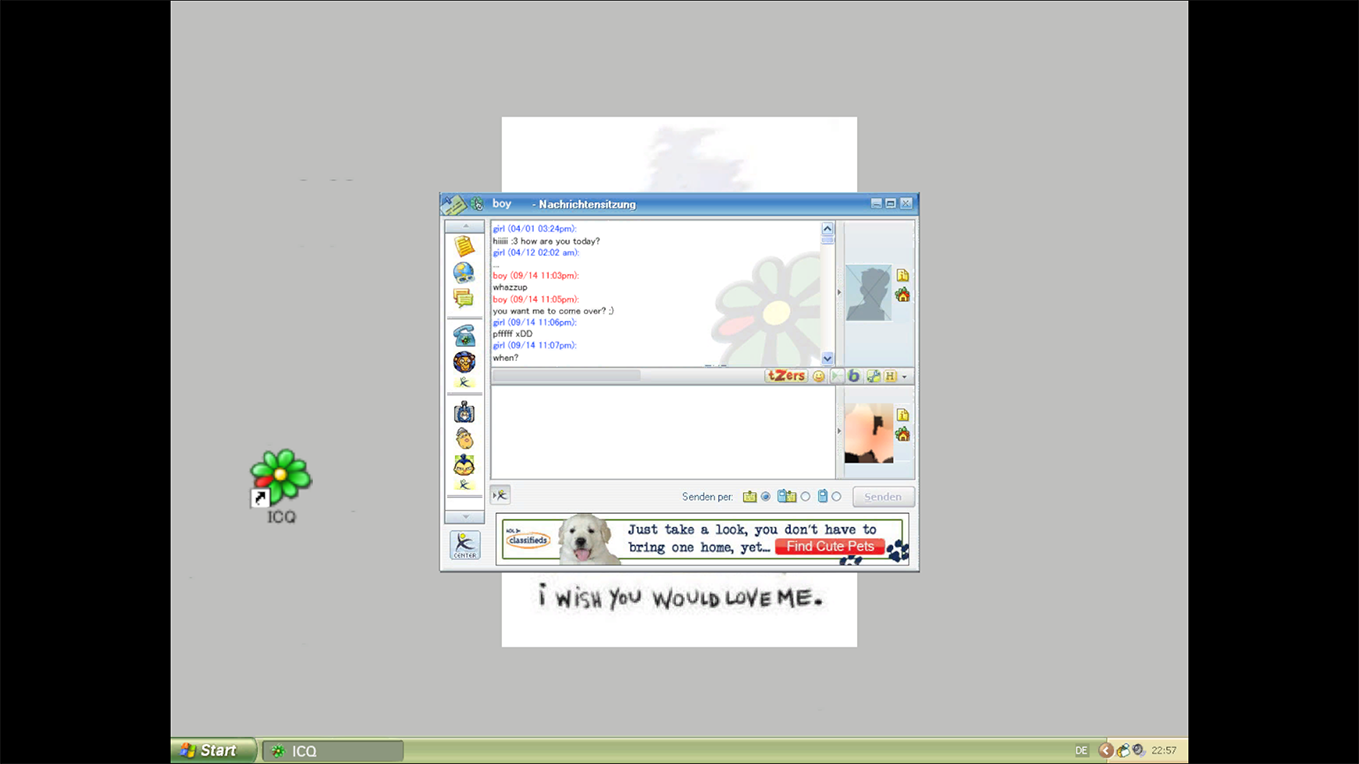Viewport: 1359px width, 764px height.
Task: Open homepage icon beside lower avatar
Action: 903,435
